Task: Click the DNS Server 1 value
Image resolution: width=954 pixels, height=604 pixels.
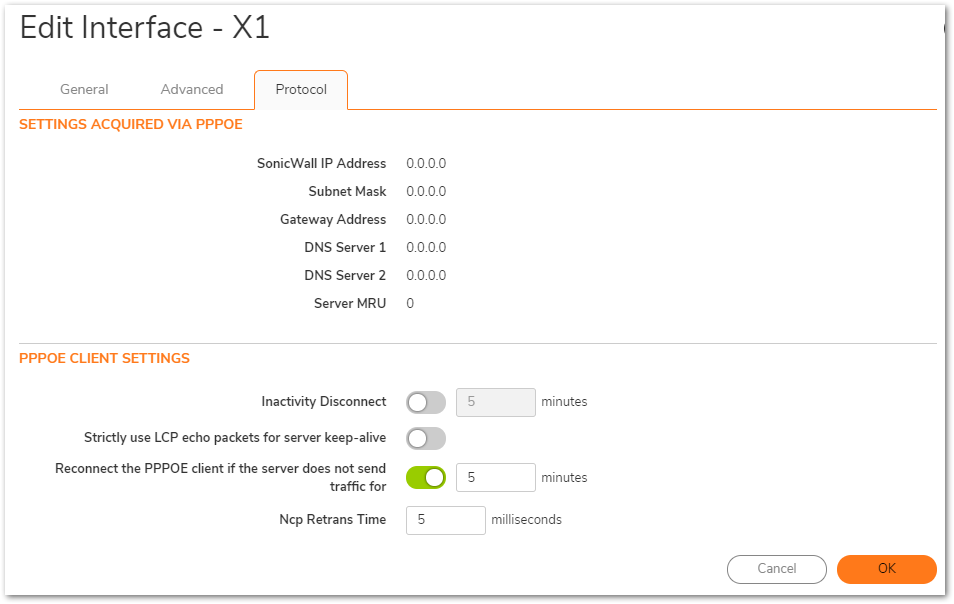Action: click(426, 248)
